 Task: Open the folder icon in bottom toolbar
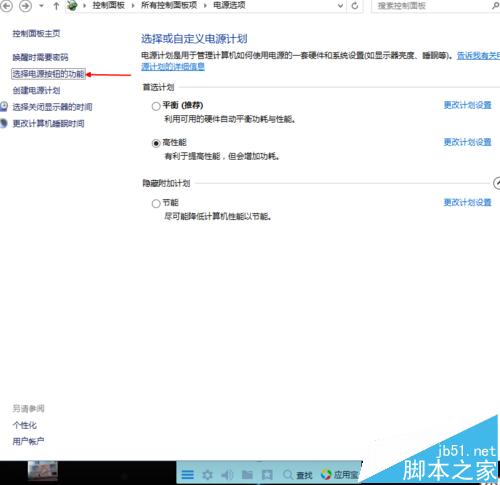click(x=247, y=474)
